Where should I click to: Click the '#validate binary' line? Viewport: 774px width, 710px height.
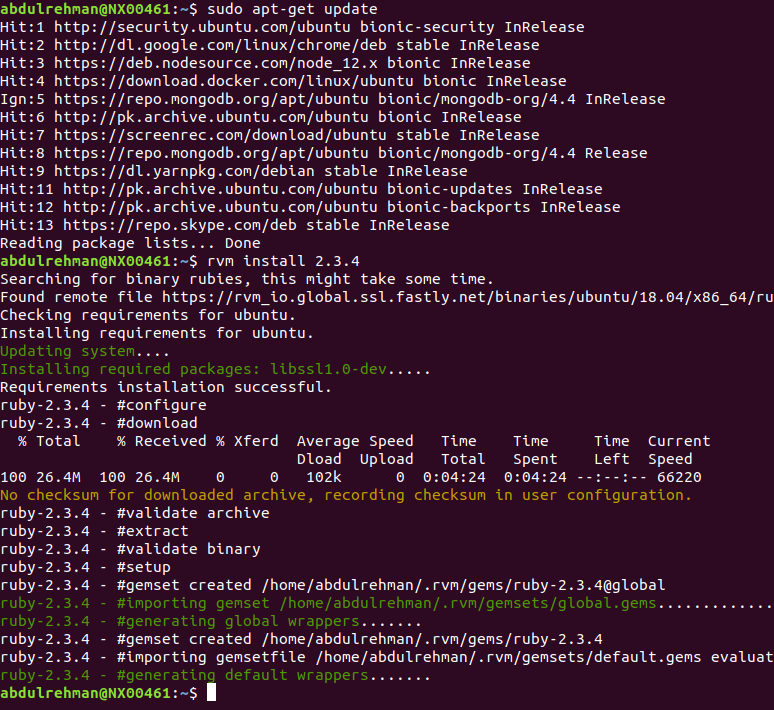tap(130, 550)
